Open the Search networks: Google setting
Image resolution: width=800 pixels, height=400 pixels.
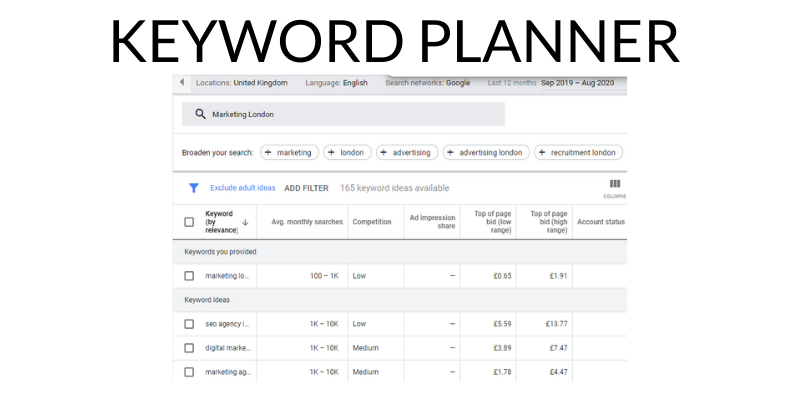coord(428,83)
